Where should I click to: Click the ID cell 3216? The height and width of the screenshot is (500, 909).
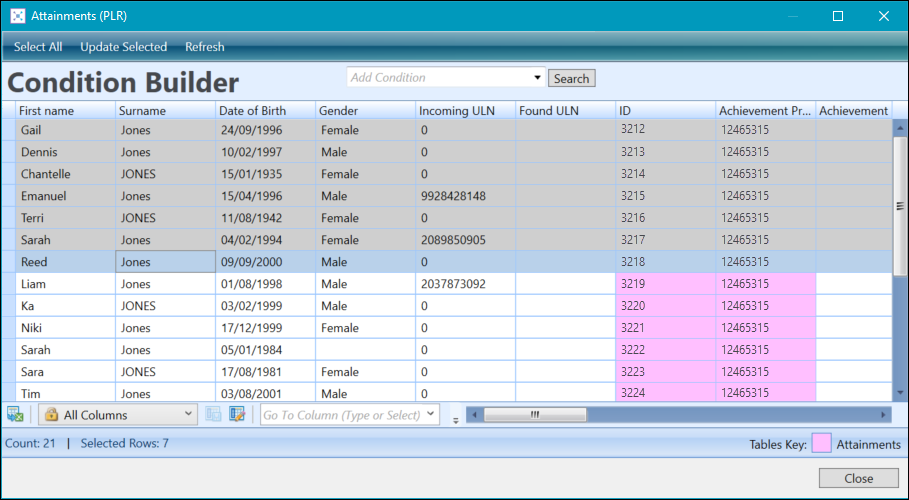click(x=666, y=218)
